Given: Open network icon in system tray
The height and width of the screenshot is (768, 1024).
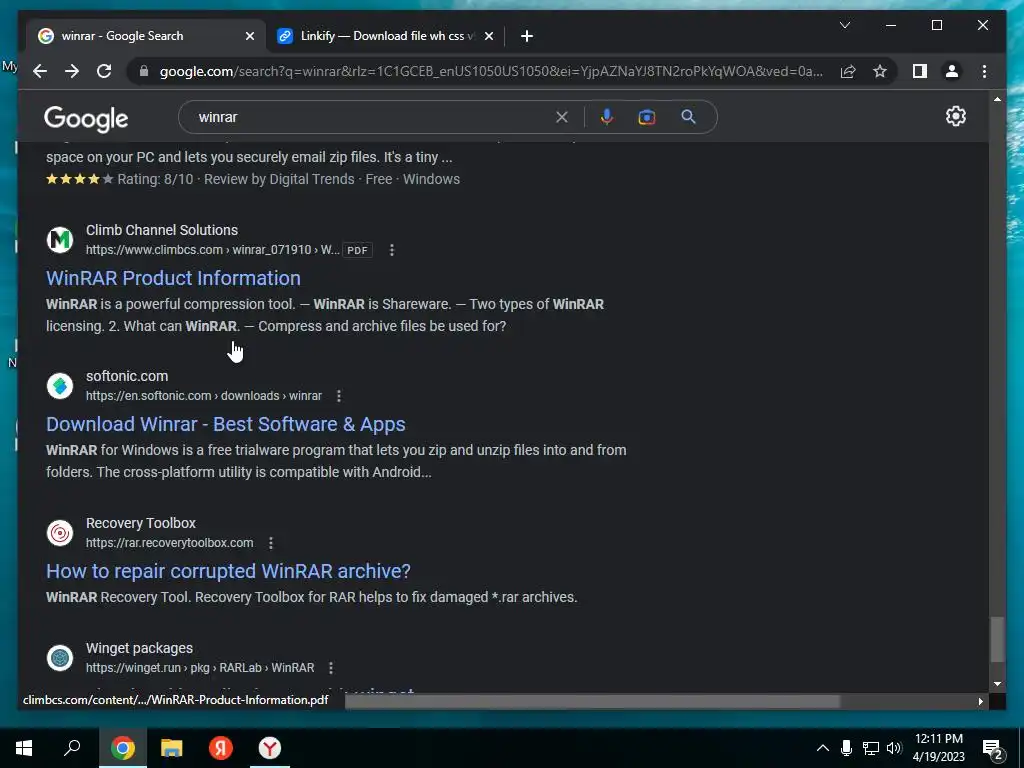Looking at the screenshot, I should pos(870,748).
